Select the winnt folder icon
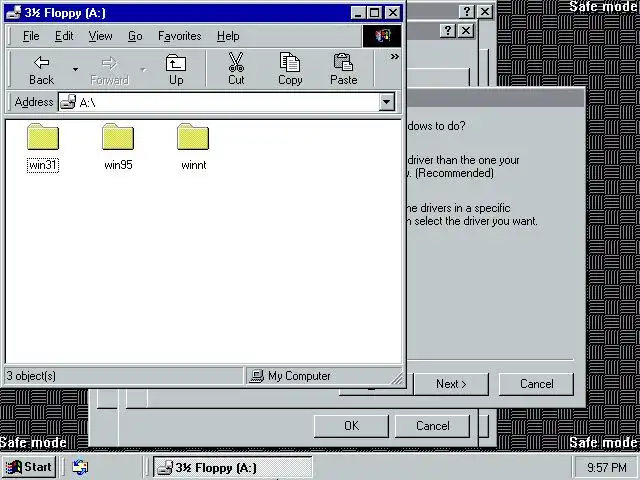This screenshot has width=640, height=480. coord(193,136)
